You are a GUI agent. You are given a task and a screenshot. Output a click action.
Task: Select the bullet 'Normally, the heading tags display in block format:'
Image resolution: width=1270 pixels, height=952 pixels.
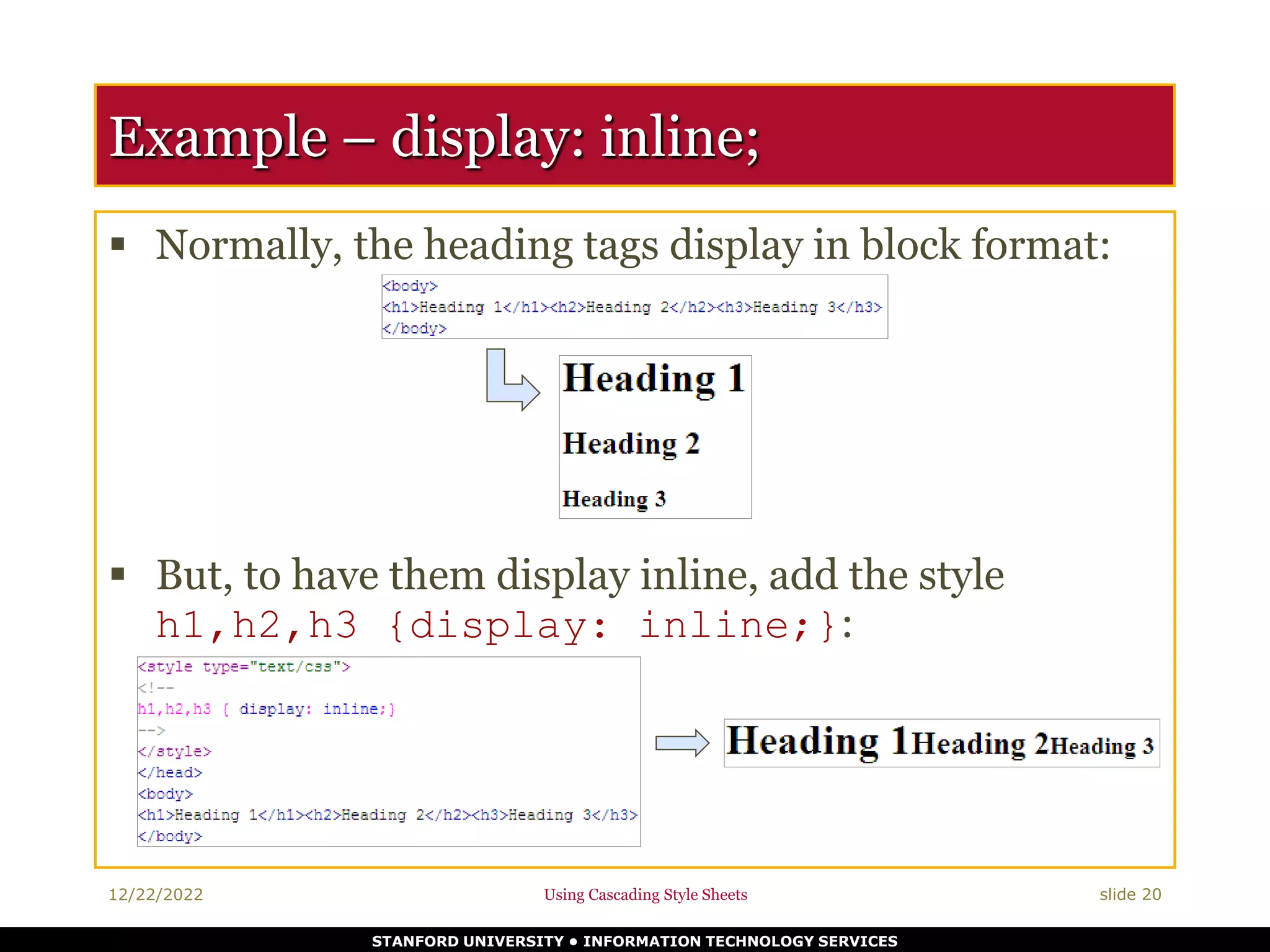coord(633,245)
